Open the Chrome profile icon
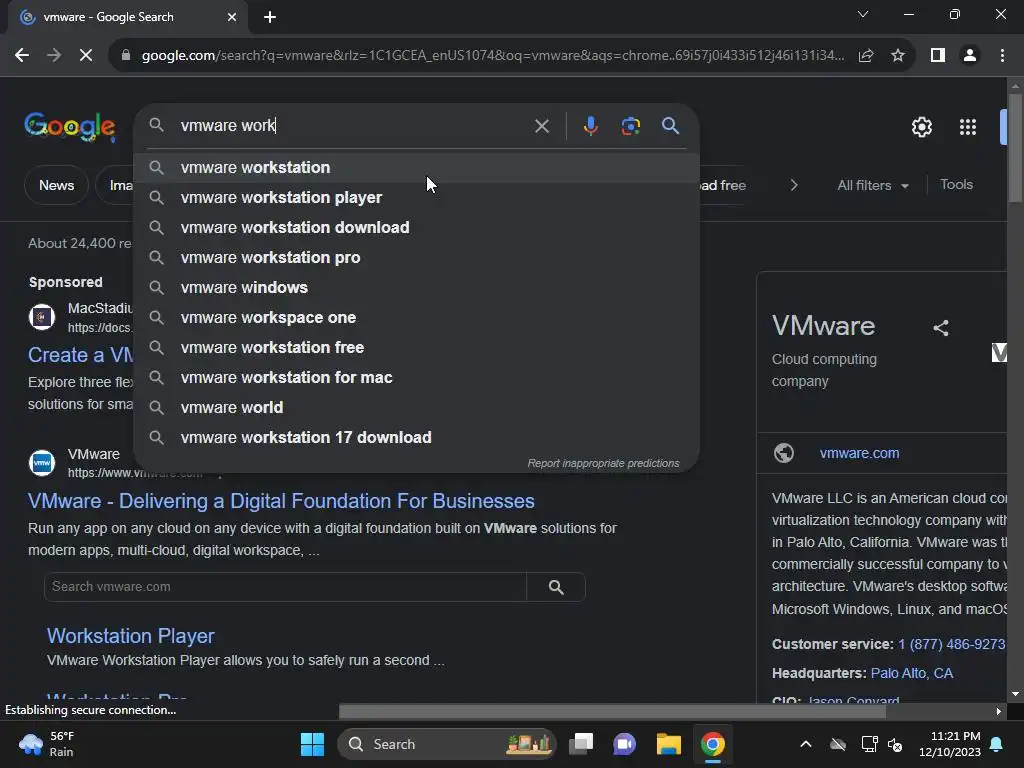The height and width of the screenshot is (768, 1024). click(x=970, y=56)
